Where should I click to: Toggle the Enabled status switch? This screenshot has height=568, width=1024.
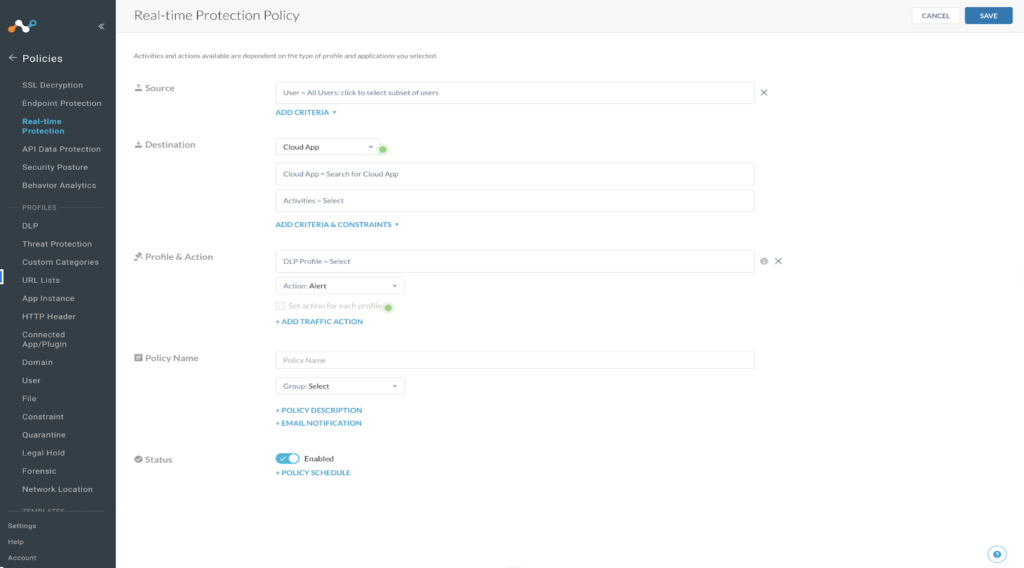[287, 458]
